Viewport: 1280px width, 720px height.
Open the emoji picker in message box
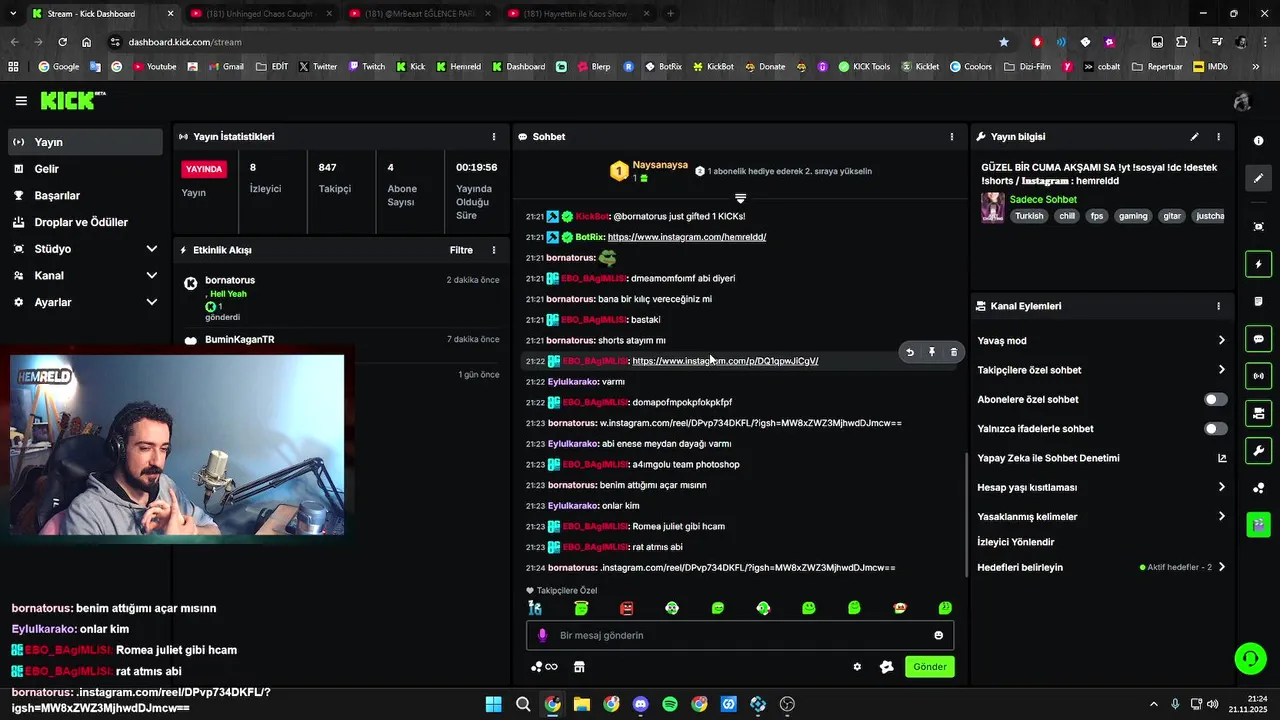[938, 635]
